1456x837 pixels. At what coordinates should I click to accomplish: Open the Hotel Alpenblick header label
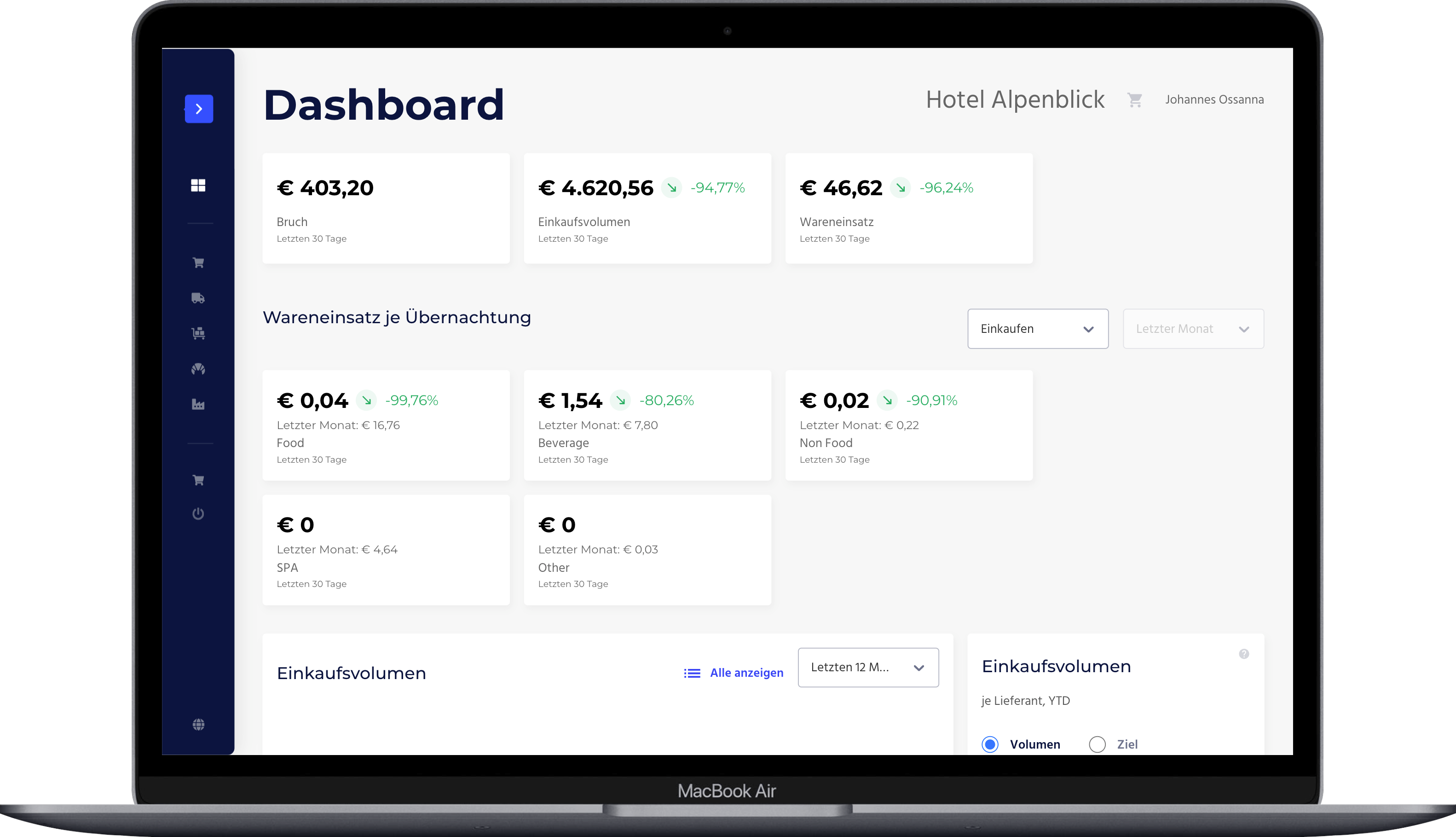(x=1015, y=99)
